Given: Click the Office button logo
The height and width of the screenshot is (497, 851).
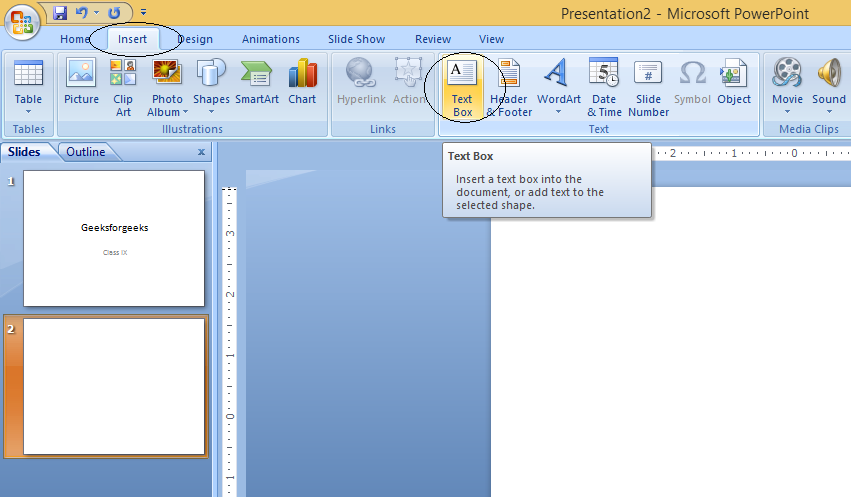Looking at the screenshot, I should 22,22.
